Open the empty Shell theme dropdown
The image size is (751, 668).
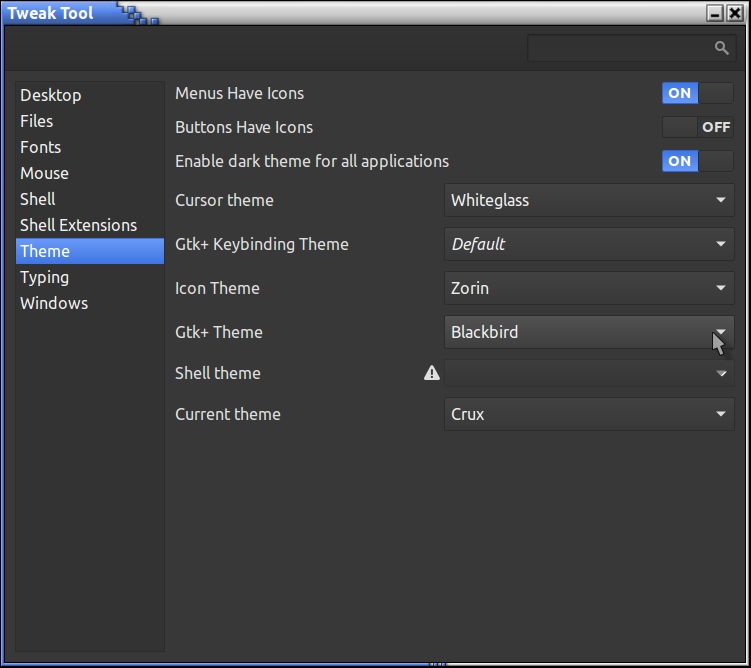coord(588,373)
